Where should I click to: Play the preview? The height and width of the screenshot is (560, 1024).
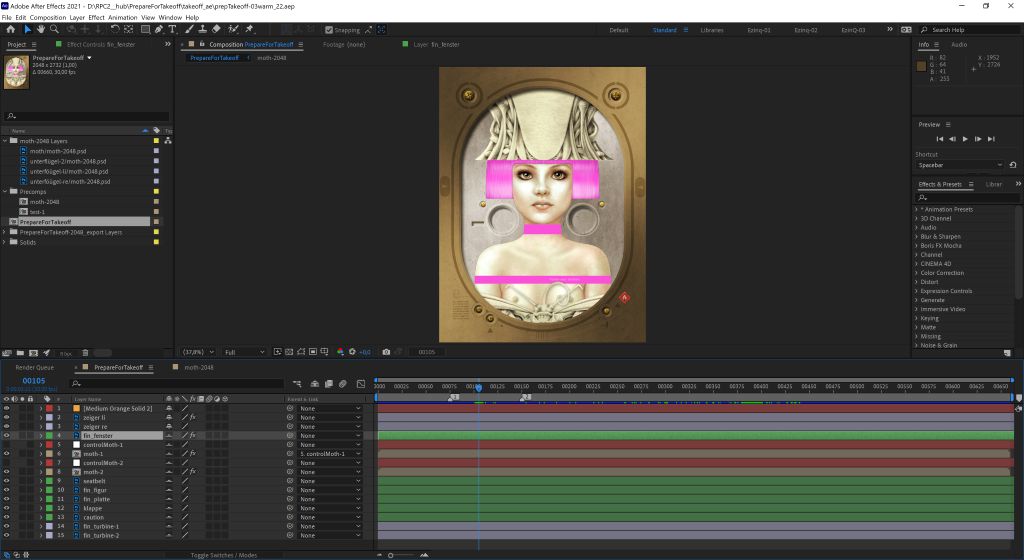pos(965,139)
